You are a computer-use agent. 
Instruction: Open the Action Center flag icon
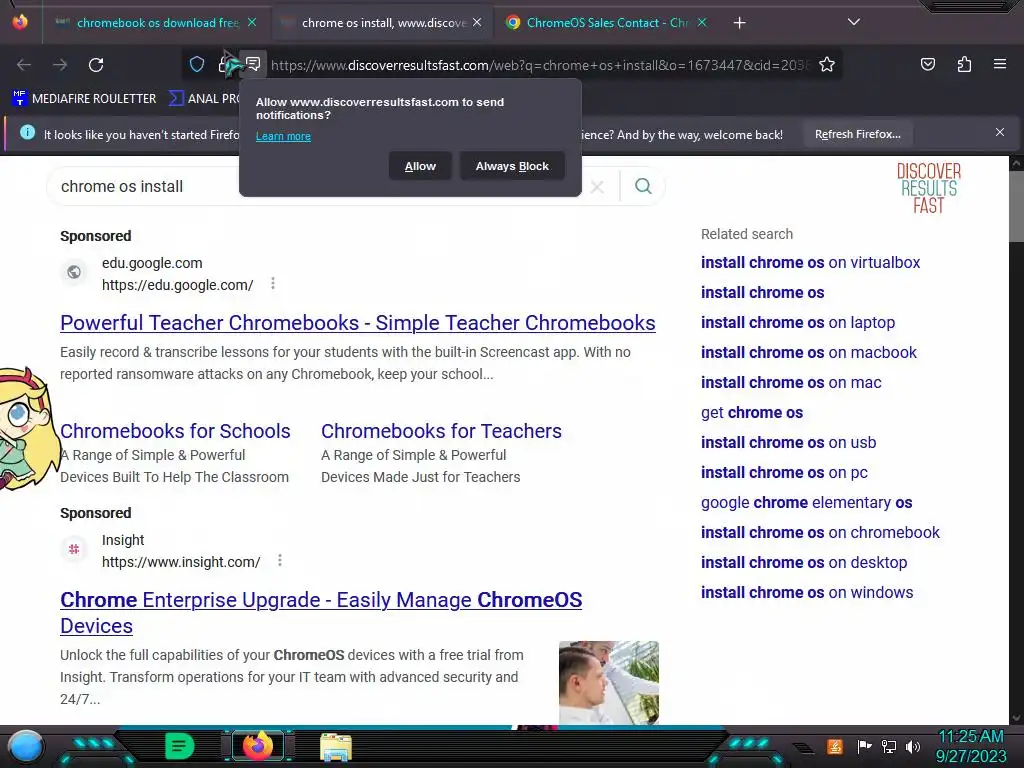coord(865,746)
